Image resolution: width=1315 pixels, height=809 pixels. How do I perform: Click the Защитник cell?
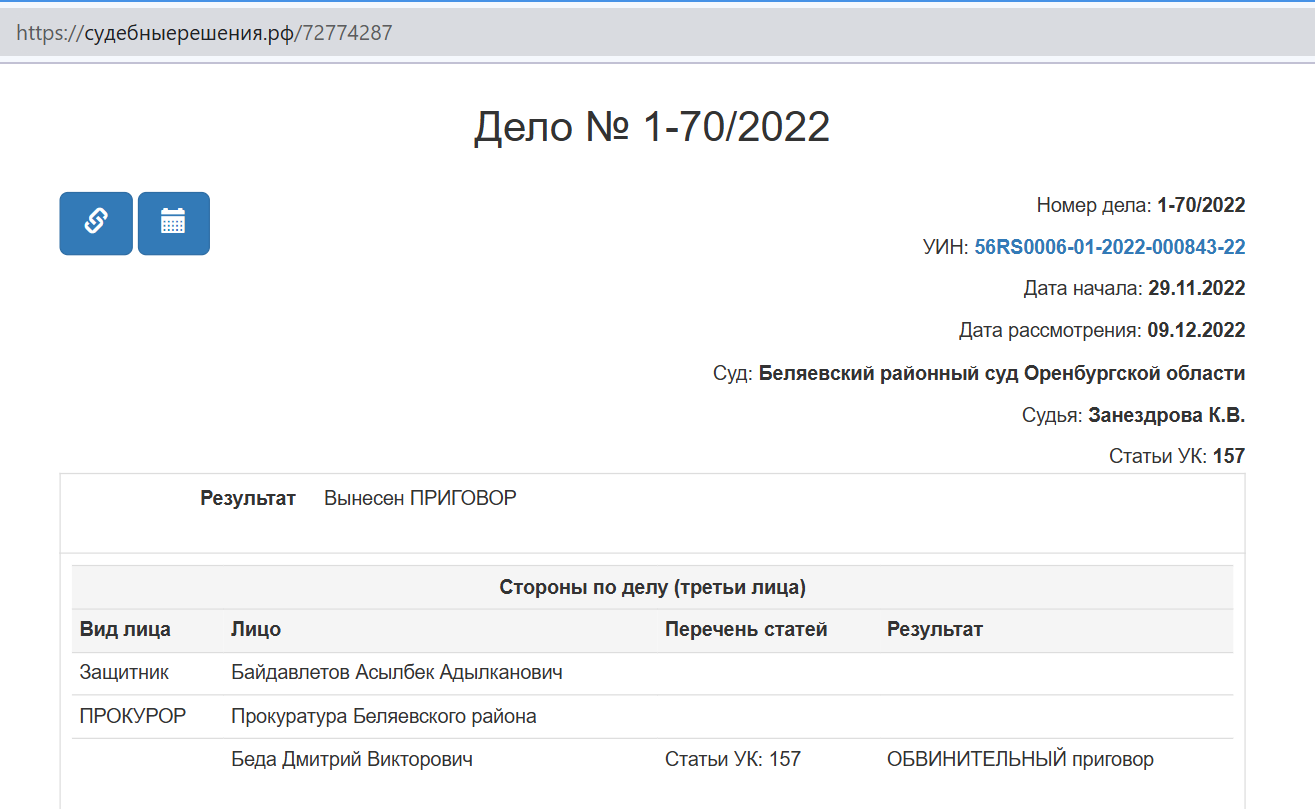point(125,673)
